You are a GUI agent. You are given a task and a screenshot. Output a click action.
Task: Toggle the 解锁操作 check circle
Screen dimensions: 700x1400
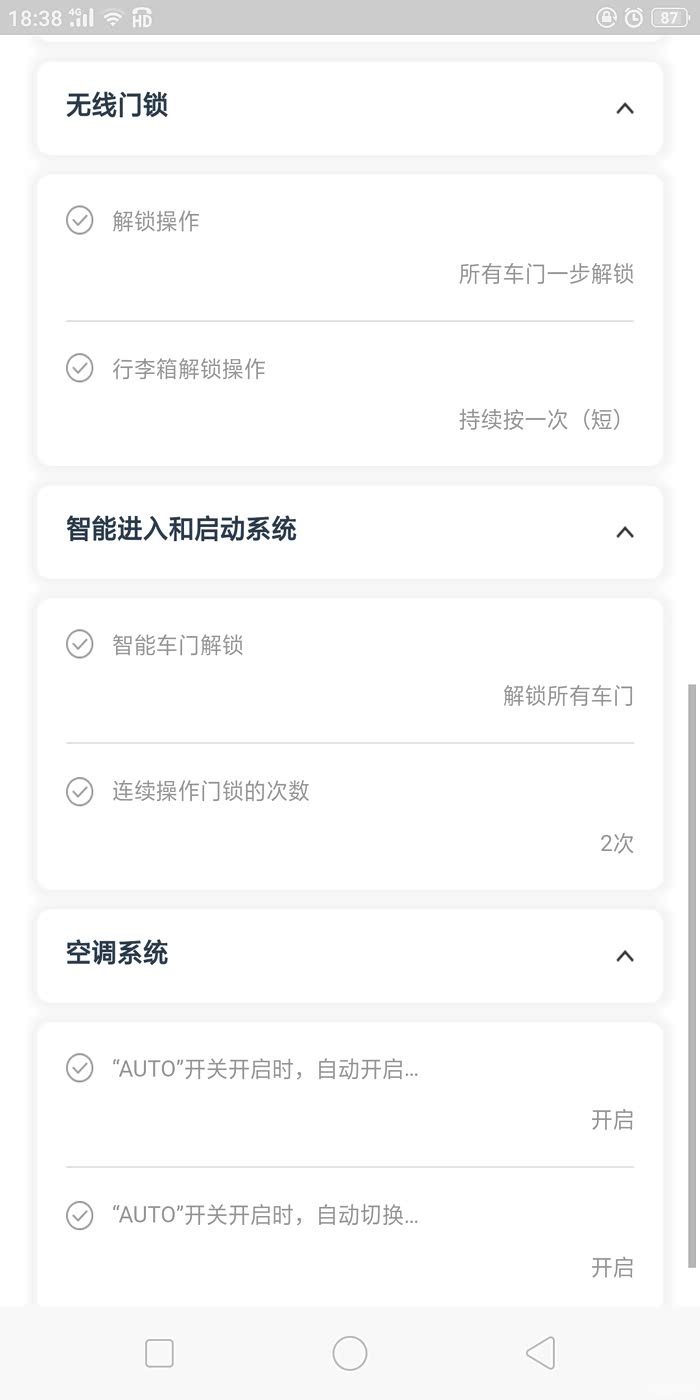(80, 220)
